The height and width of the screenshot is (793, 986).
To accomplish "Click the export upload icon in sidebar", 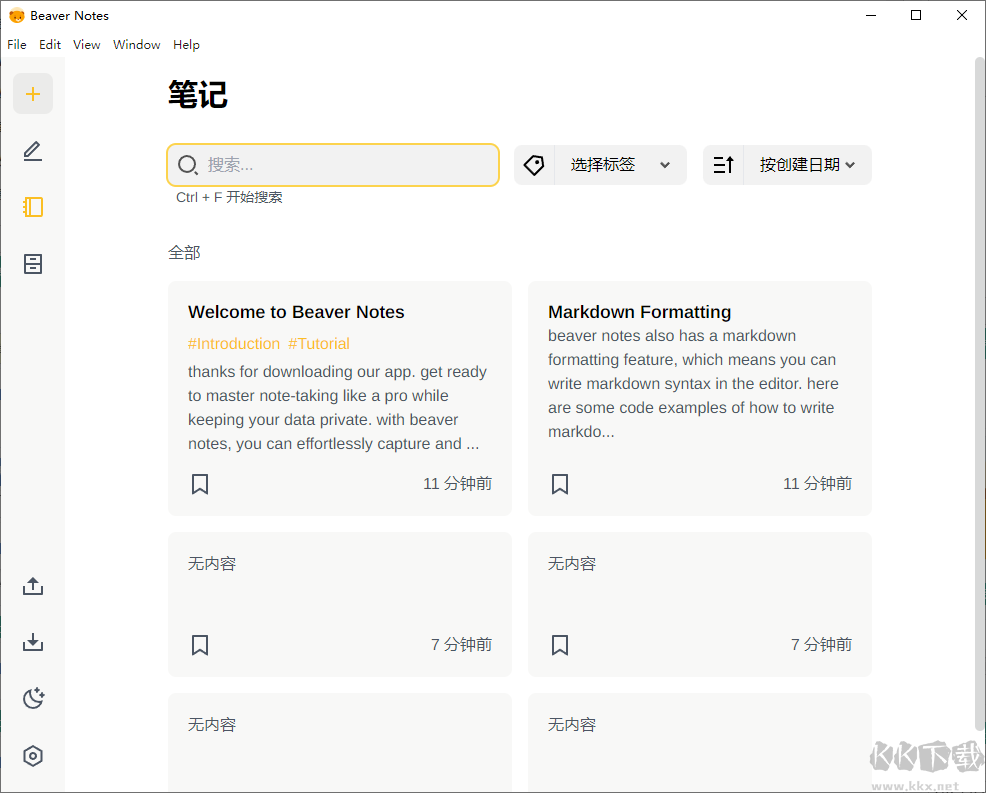I will tap(33, 586).
